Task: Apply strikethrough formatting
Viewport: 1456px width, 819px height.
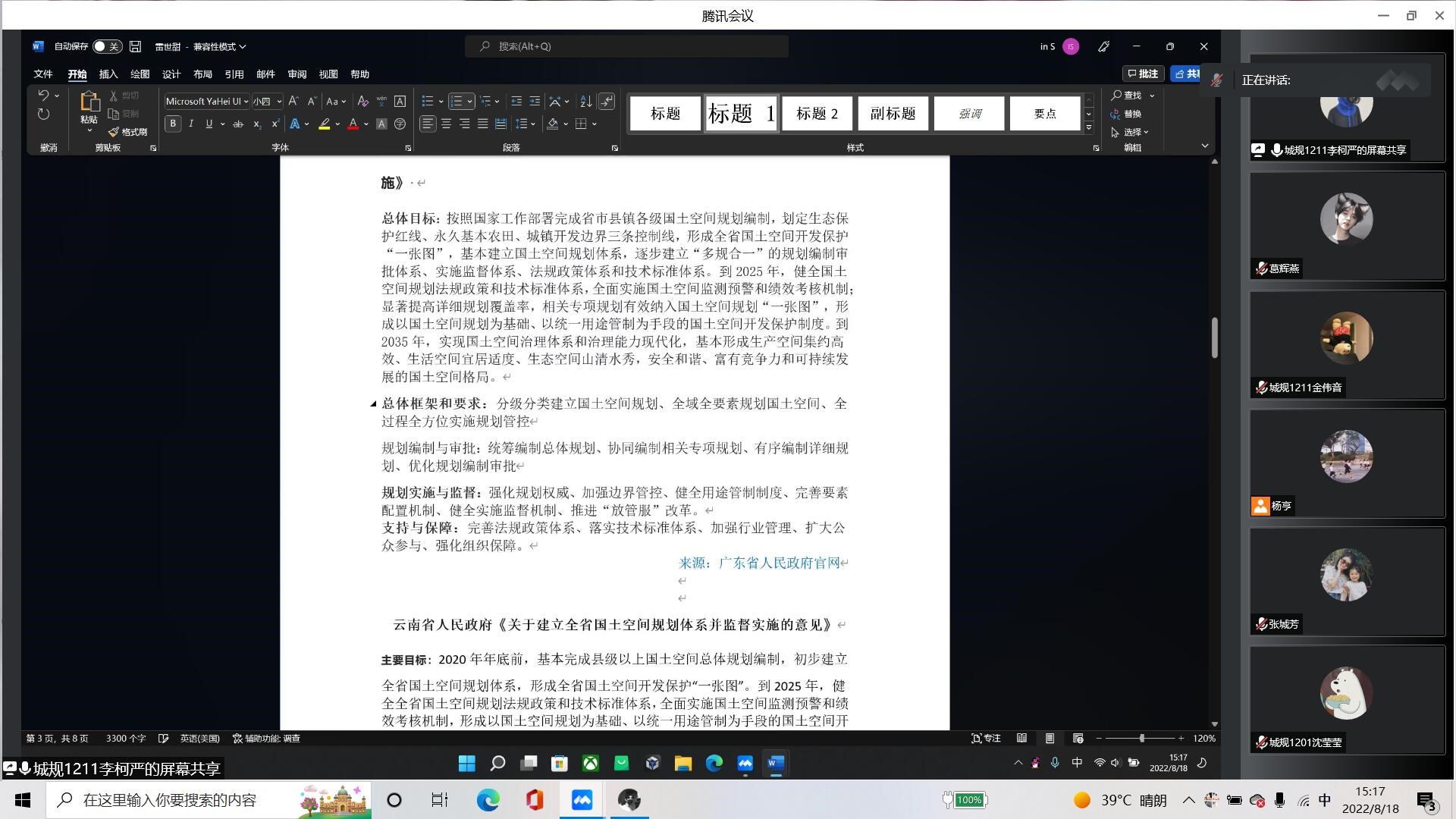Action: (x=238, y=124)
